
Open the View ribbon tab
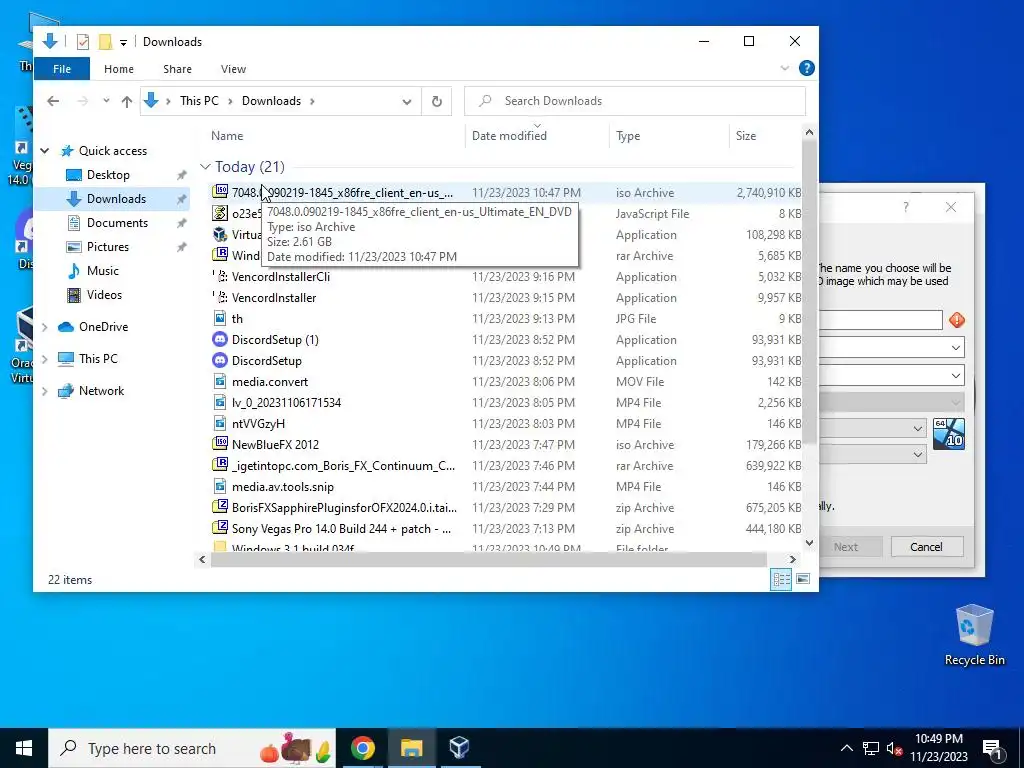click(x=233, y=69)
